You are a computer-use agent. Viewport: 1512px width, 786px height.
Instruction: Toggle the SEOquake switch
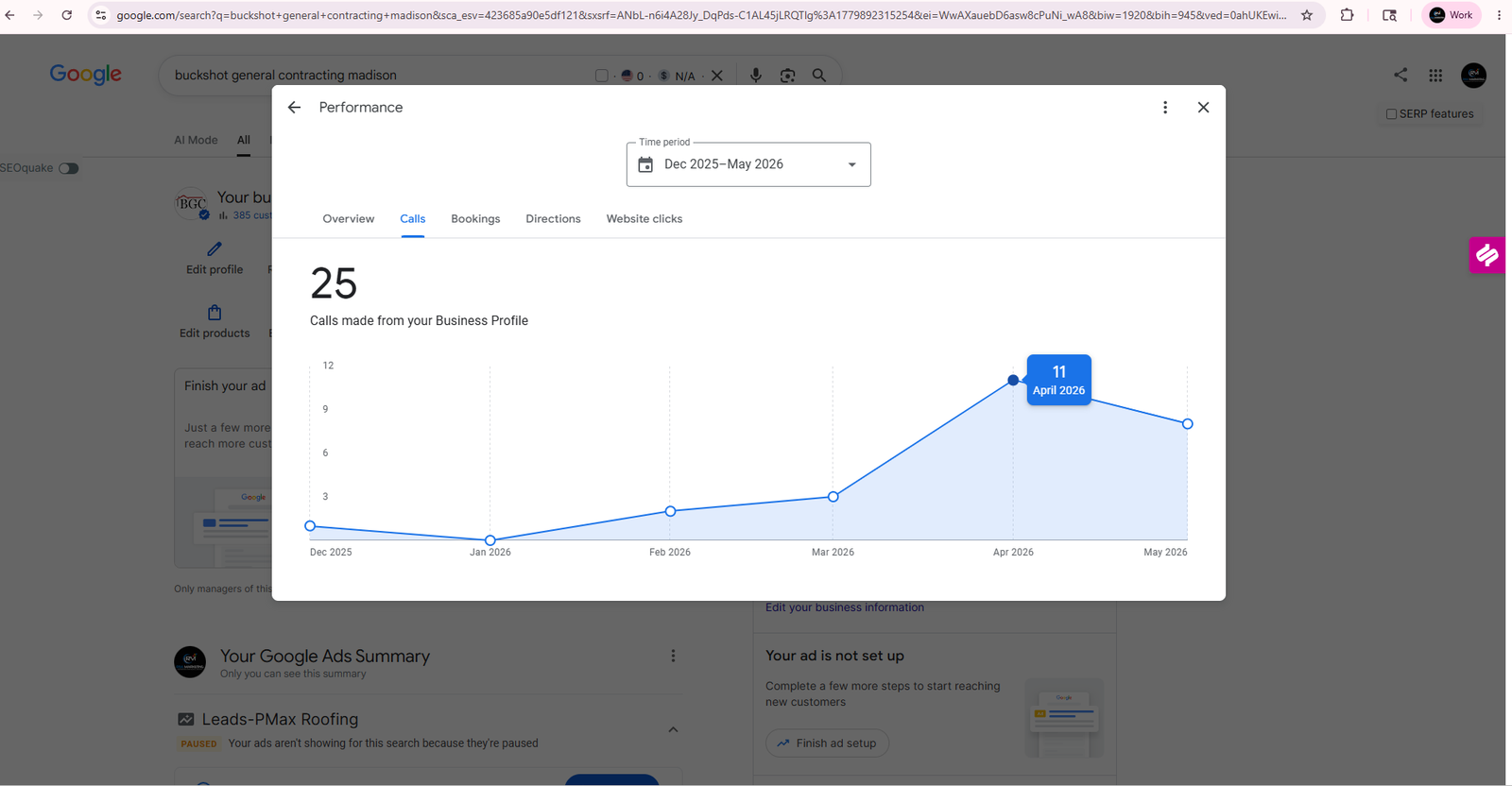69,168
